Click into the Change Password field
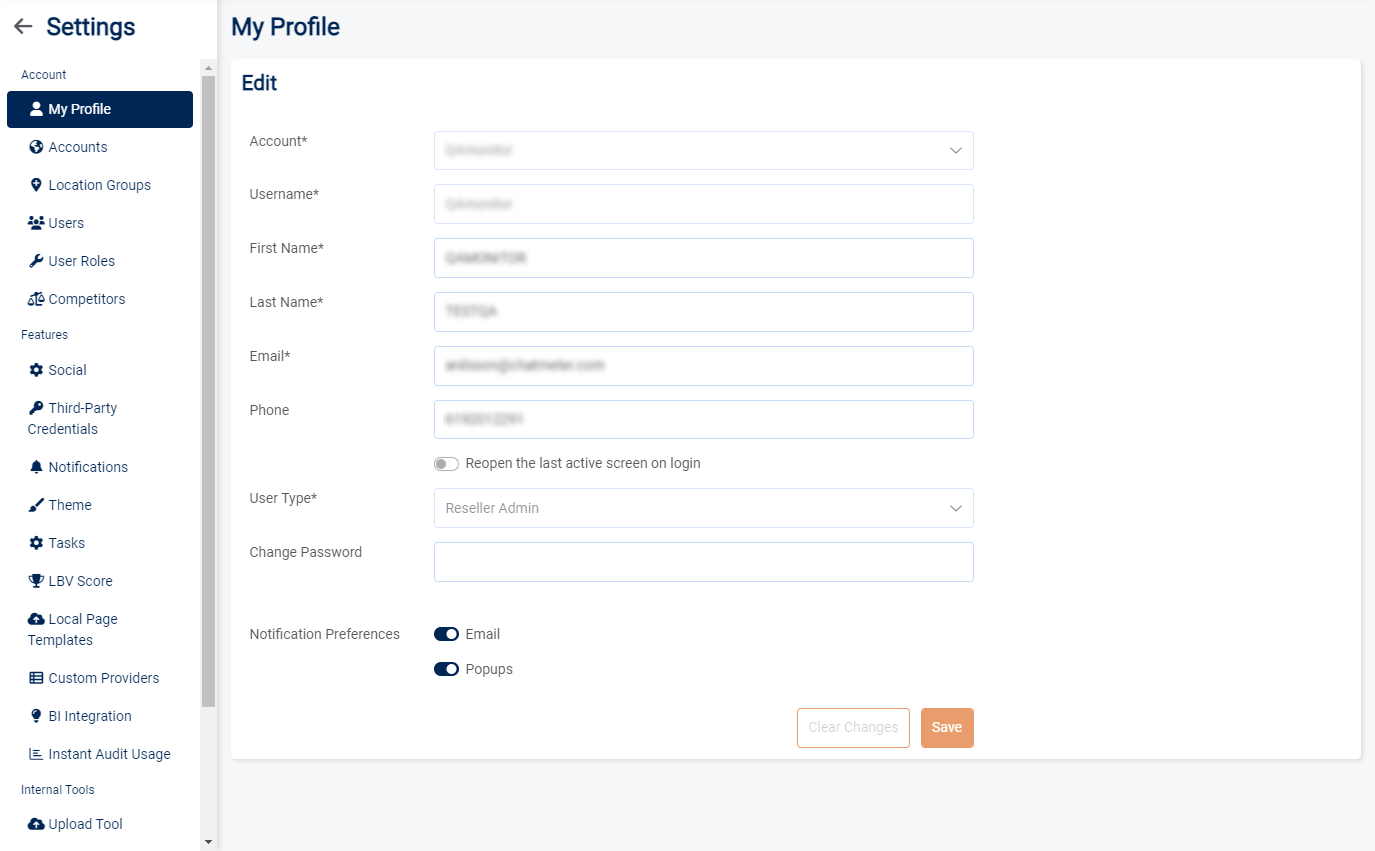 click(703, 562)
